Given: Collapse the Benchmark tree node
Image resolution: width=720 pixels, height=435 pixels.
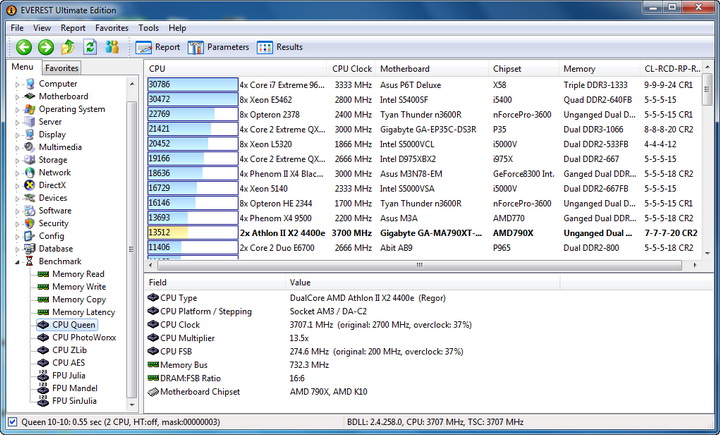Looking at the screenshot, I should tap(17, 262).
